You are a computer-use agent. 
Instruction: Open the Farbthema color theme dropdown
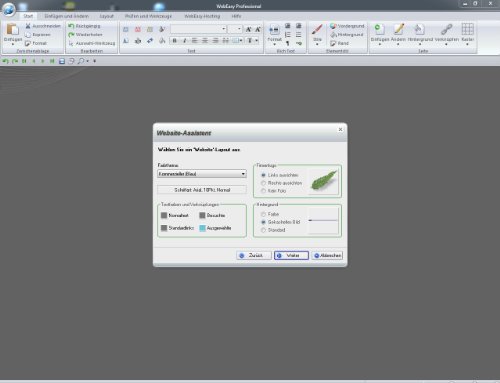(202, 174)
